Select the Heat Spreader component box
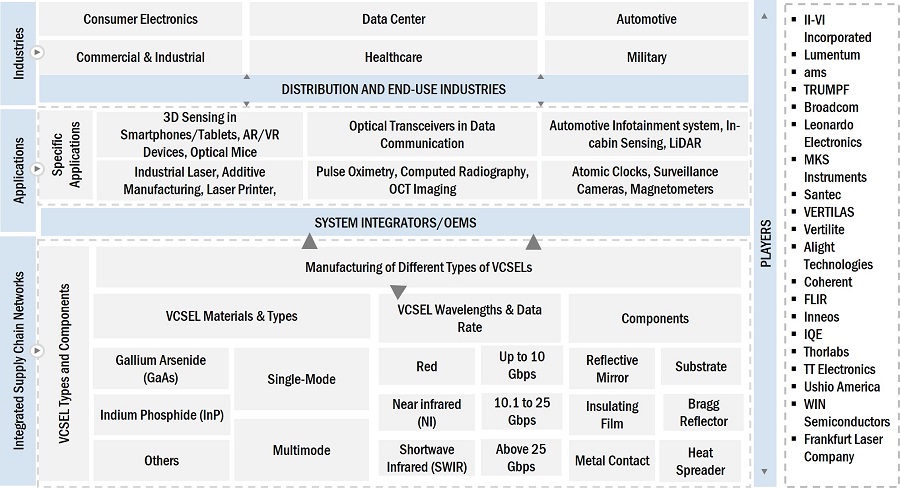 click(x=700, y=460)
